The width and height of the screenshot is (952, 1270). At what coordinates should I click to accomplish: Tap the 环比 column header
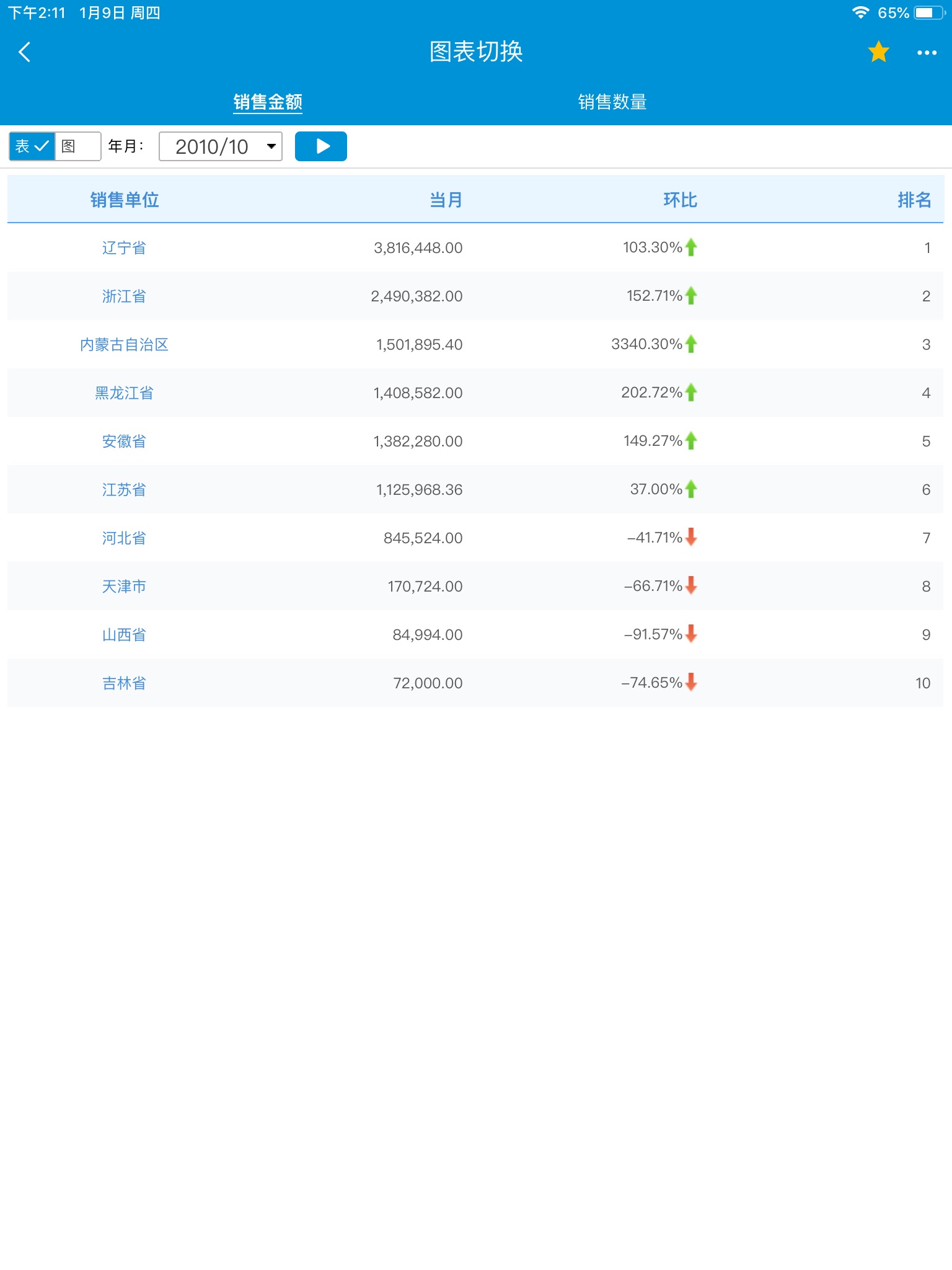point(680,200)
